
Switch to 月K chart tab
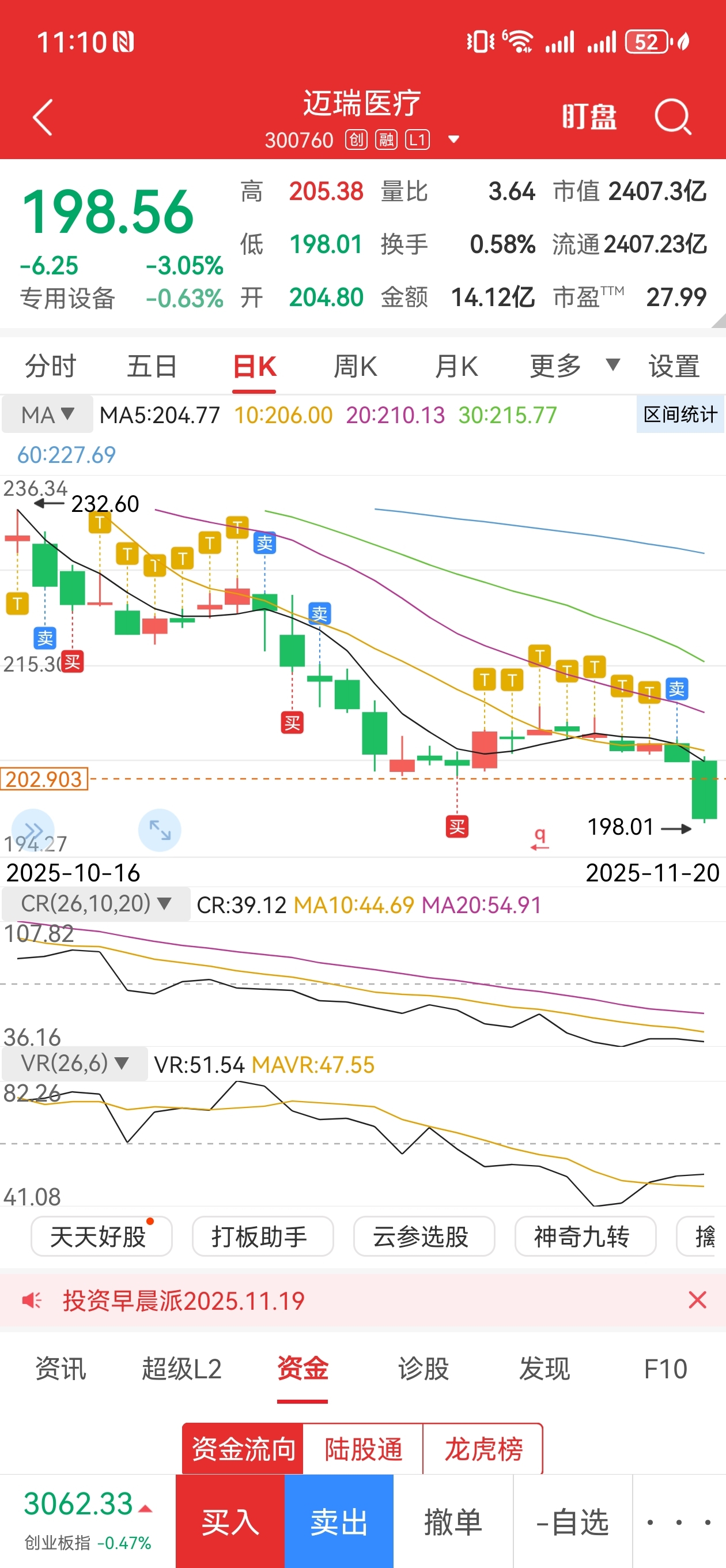coord(456,367)
